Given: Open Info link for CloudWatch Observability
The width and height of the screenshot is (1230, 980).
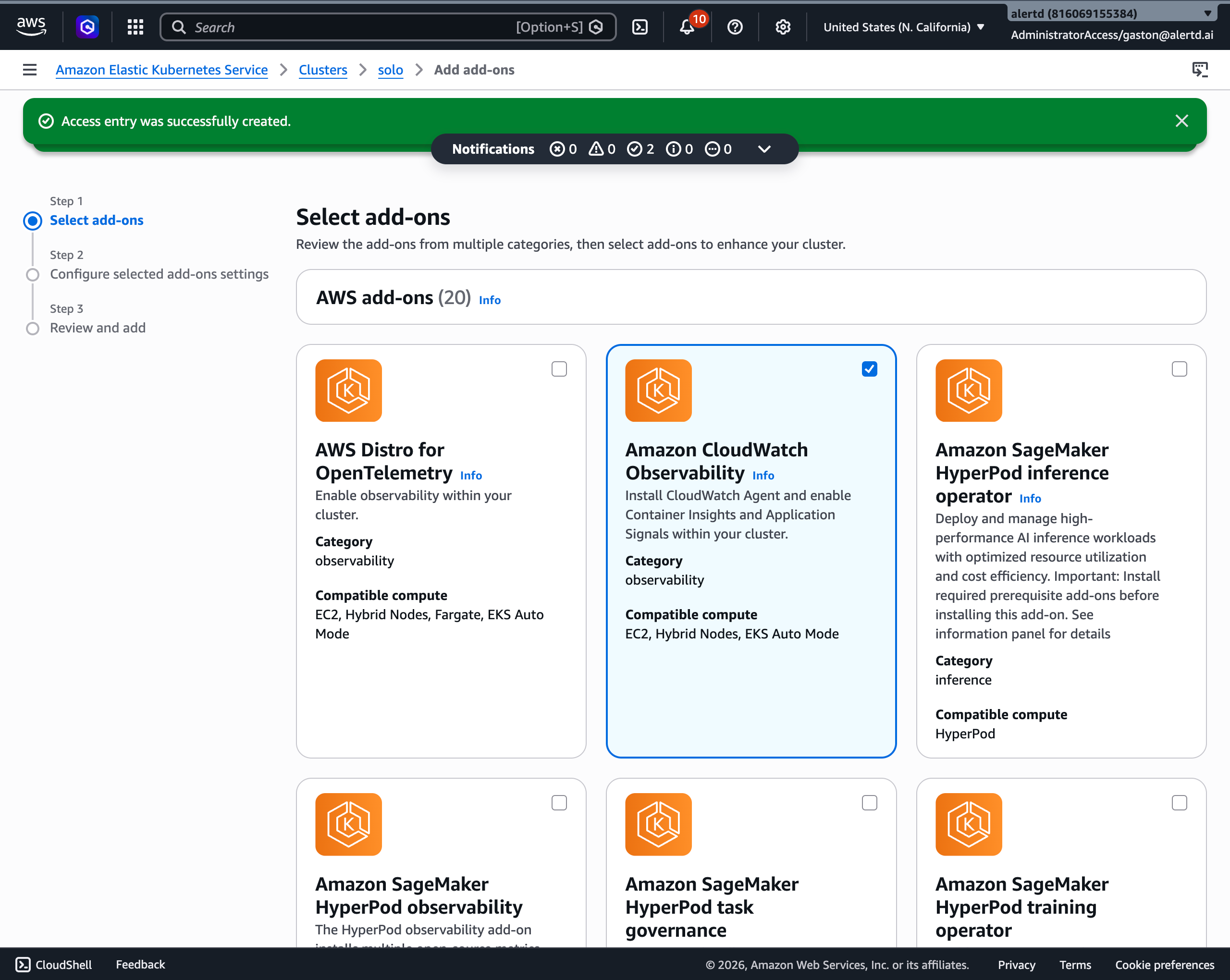Looking at the screenshot, I should (x=763, y=475).
